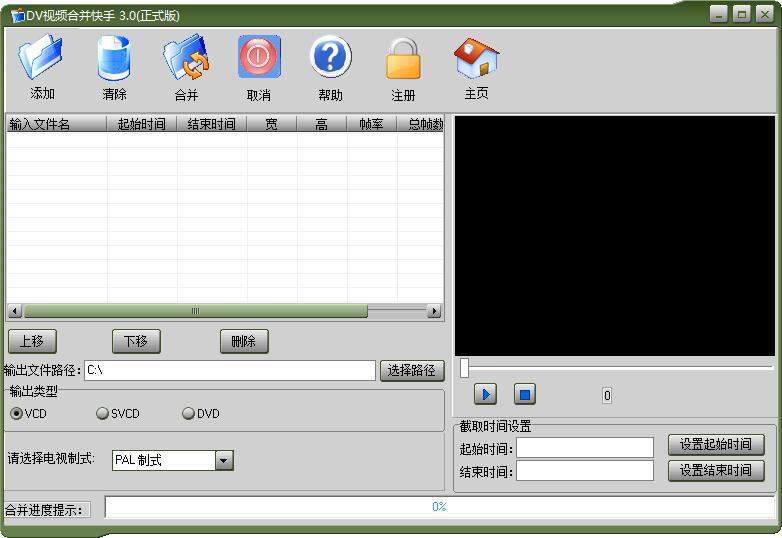The image size is (782, 538).
Task: Click the 帧率 column header
Action: click(371, 124)
